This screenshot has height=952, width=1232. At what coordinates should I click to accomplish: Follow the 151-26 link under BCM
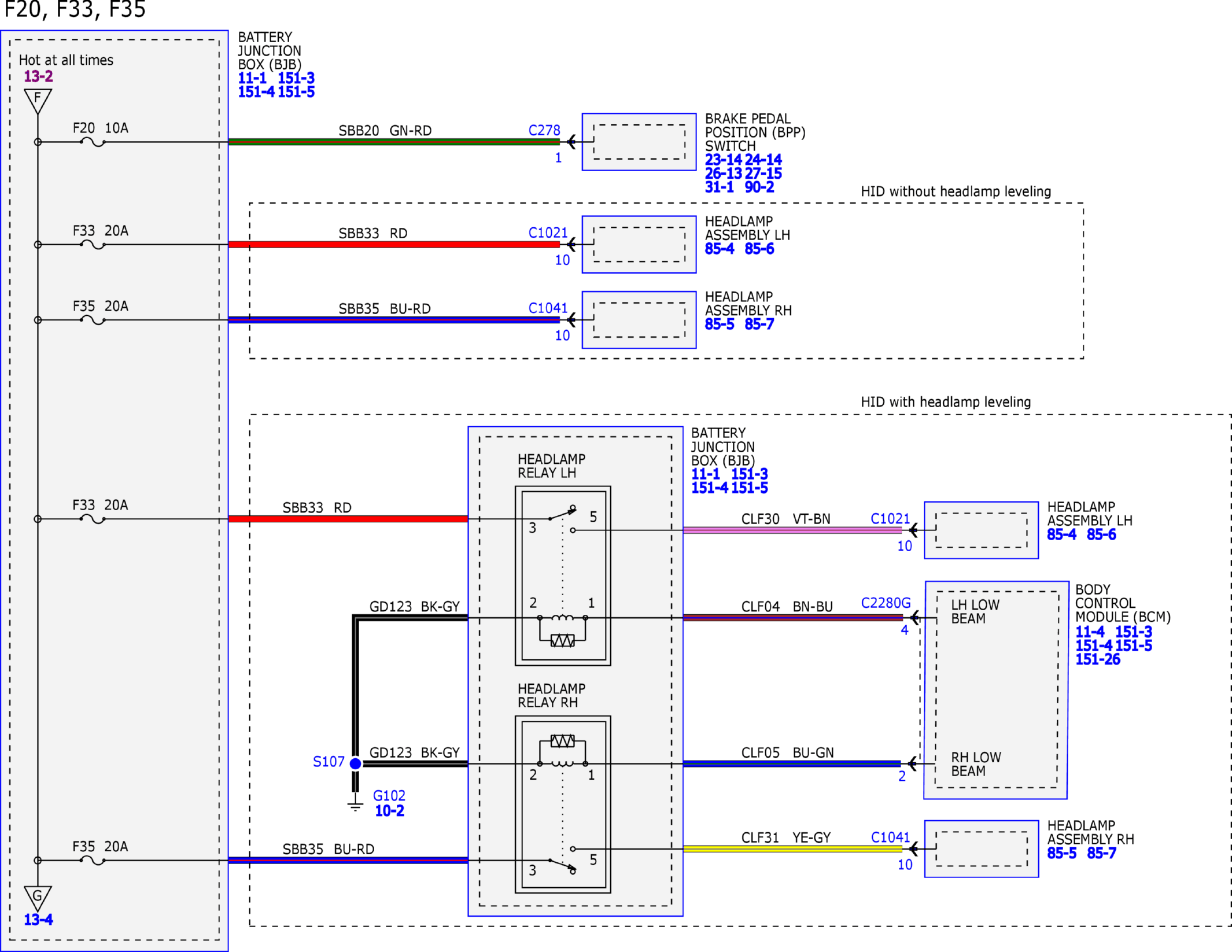click(x=1098, y=659)
